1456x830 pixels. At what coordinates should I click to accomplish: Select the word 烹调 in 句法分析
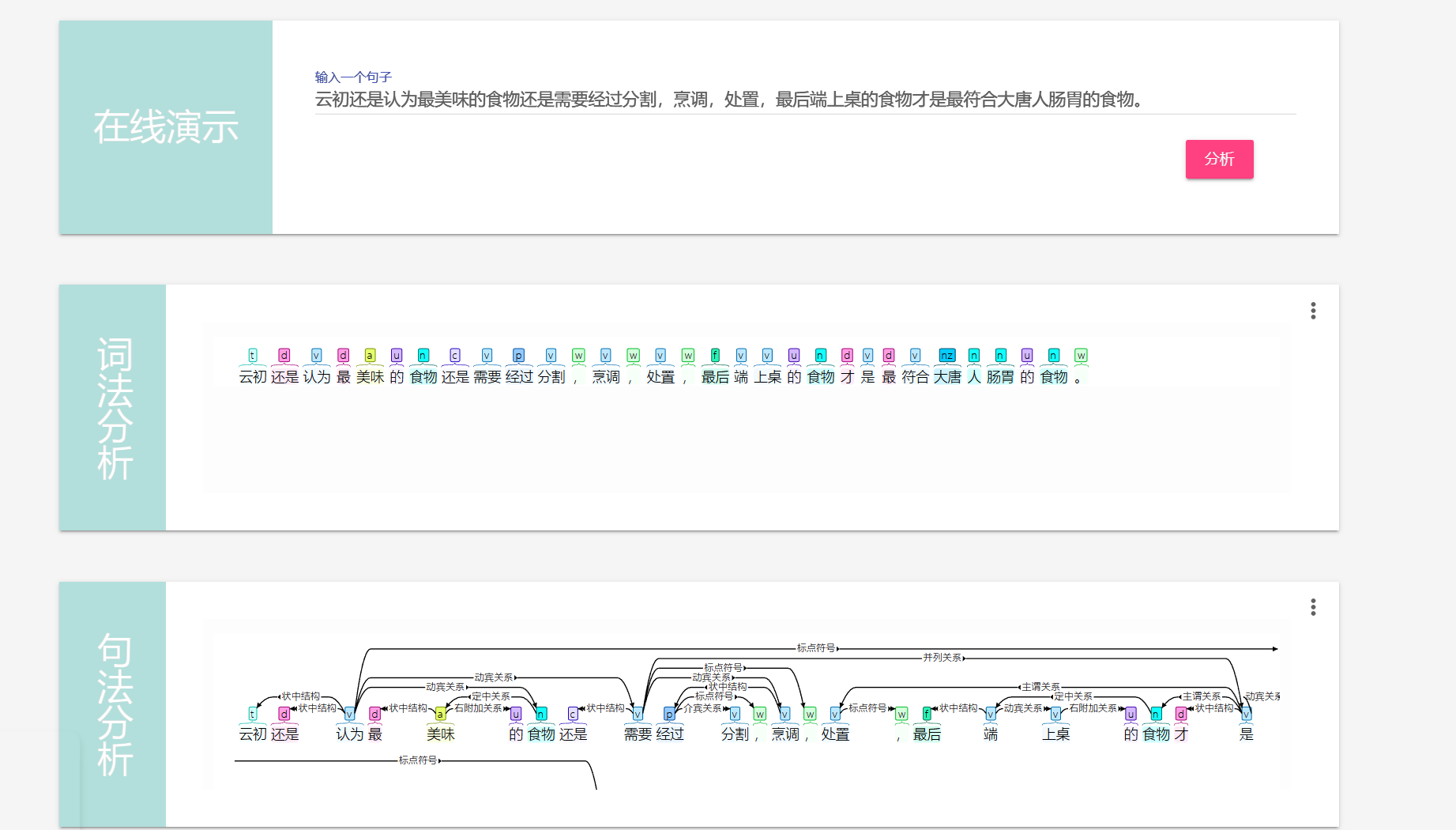785,734
